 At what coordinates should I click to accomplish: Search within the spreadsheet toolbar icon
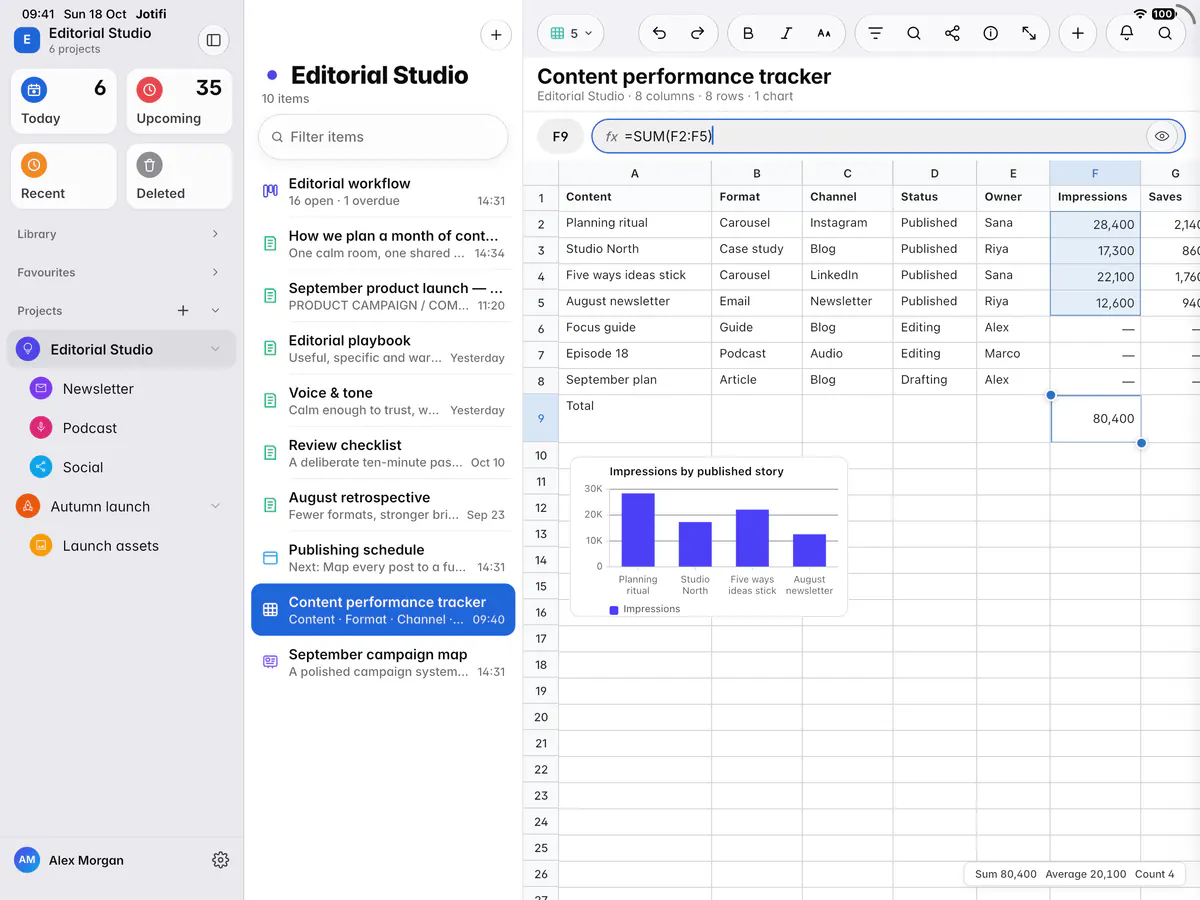point(914,33)
